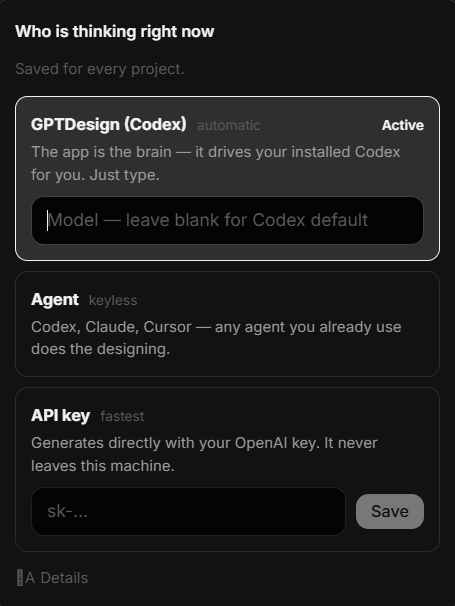Select the GPTDesign (Codex) option title
This screenshot has height=606, width=455.
pyautogui.click(x=109, y=124)
